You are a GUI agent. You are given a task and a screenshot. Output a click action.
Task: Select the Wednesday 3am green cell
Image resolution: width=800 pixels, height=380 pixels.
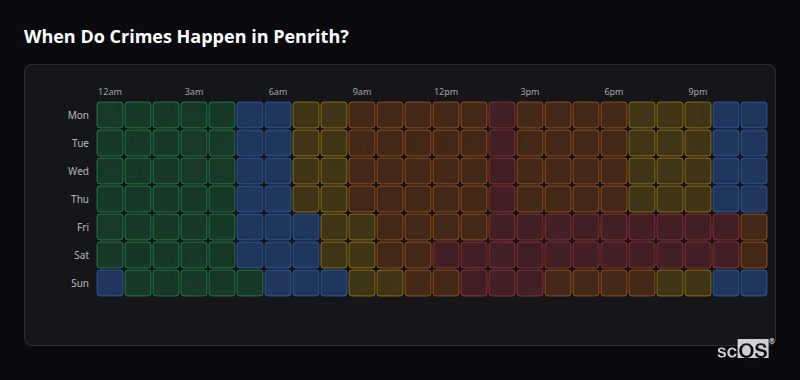[x=194, y=171]
